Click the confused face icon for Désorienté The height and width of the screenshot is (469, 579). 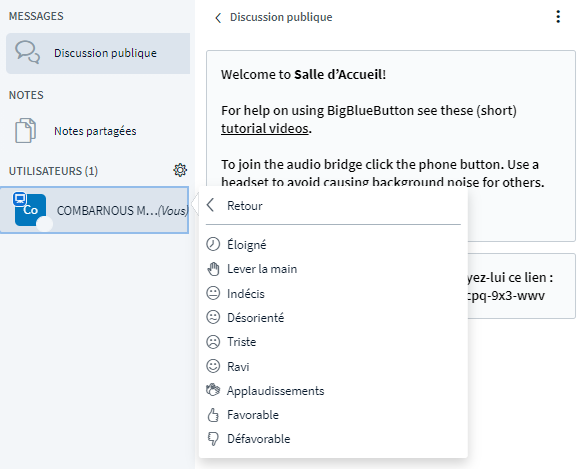pyautogui.click(x=213, y=318)
